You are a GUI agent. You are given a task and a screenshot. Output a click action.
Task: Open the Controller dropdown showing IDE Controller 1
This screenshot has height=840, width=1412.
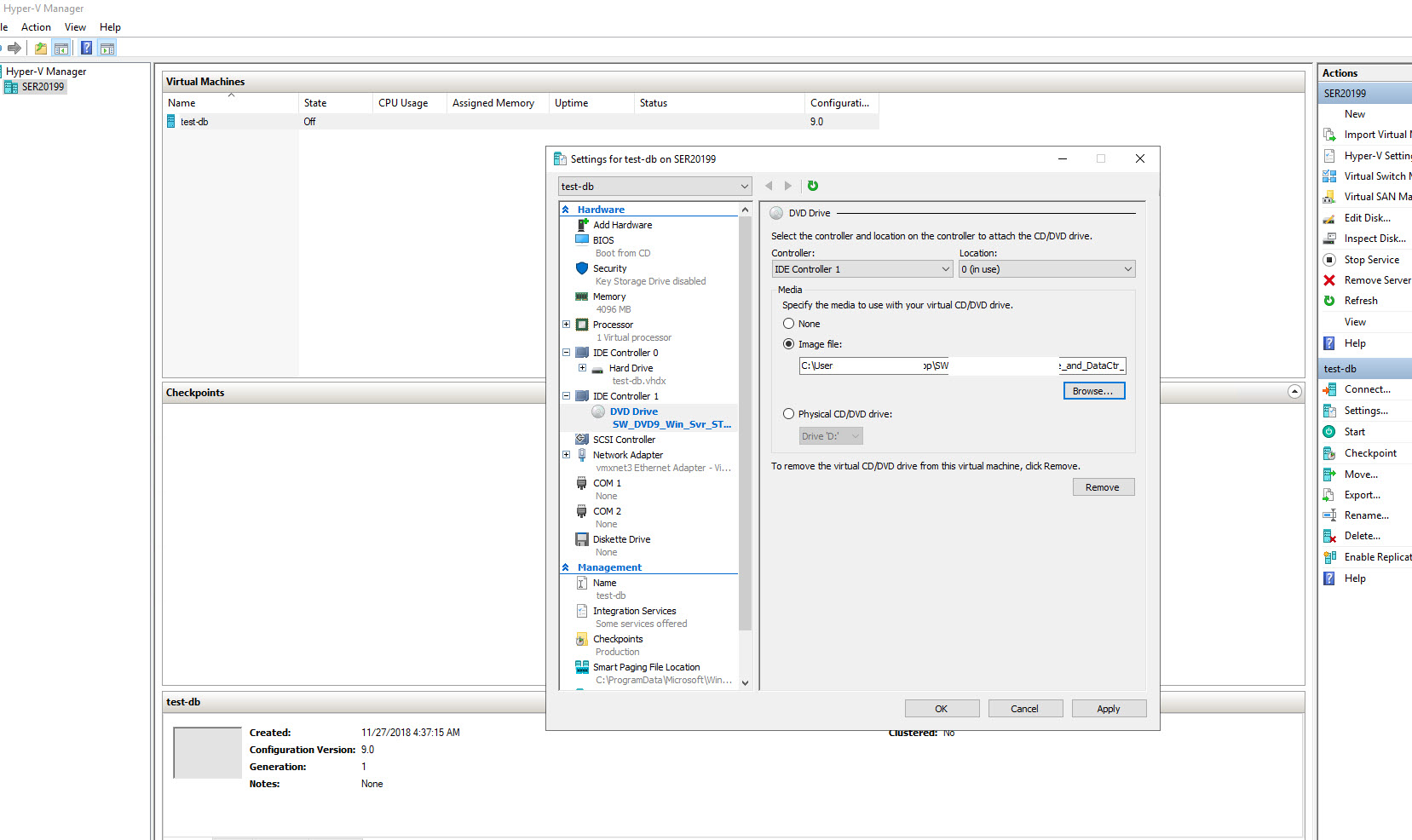coord(862,269)
